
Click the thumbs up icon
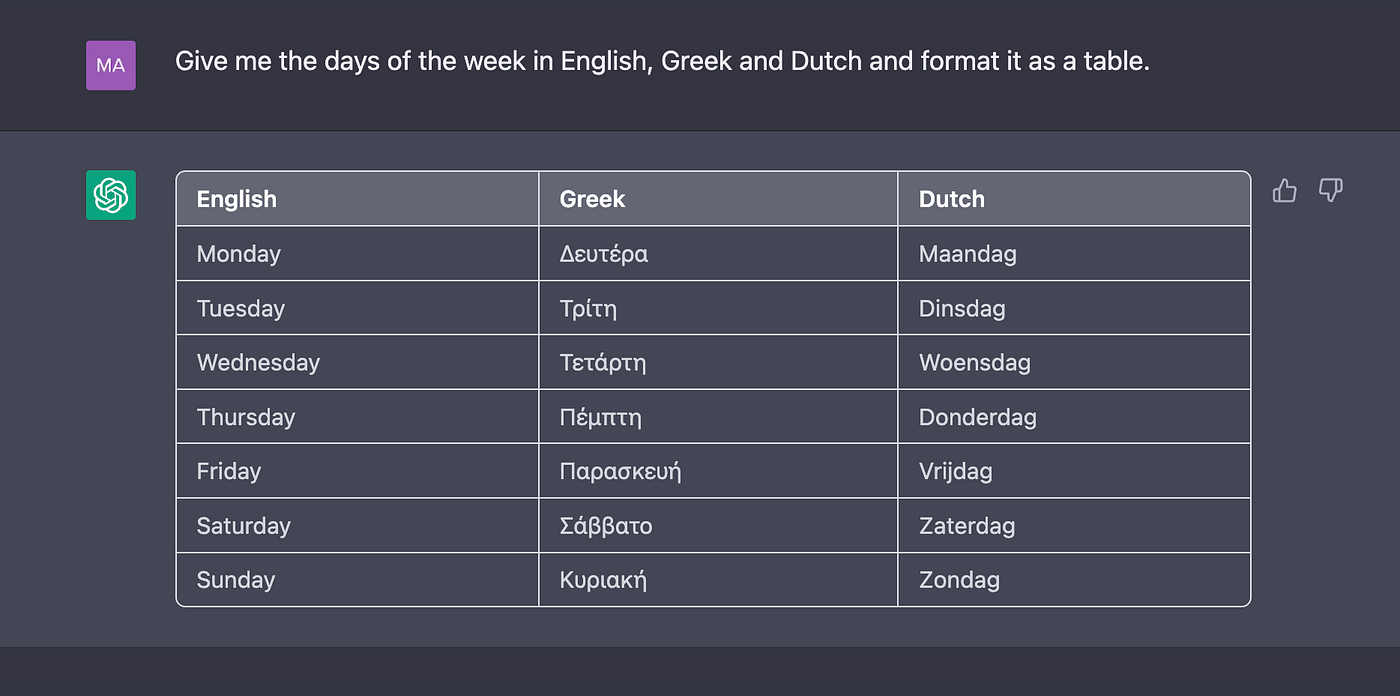(1284, 190)
